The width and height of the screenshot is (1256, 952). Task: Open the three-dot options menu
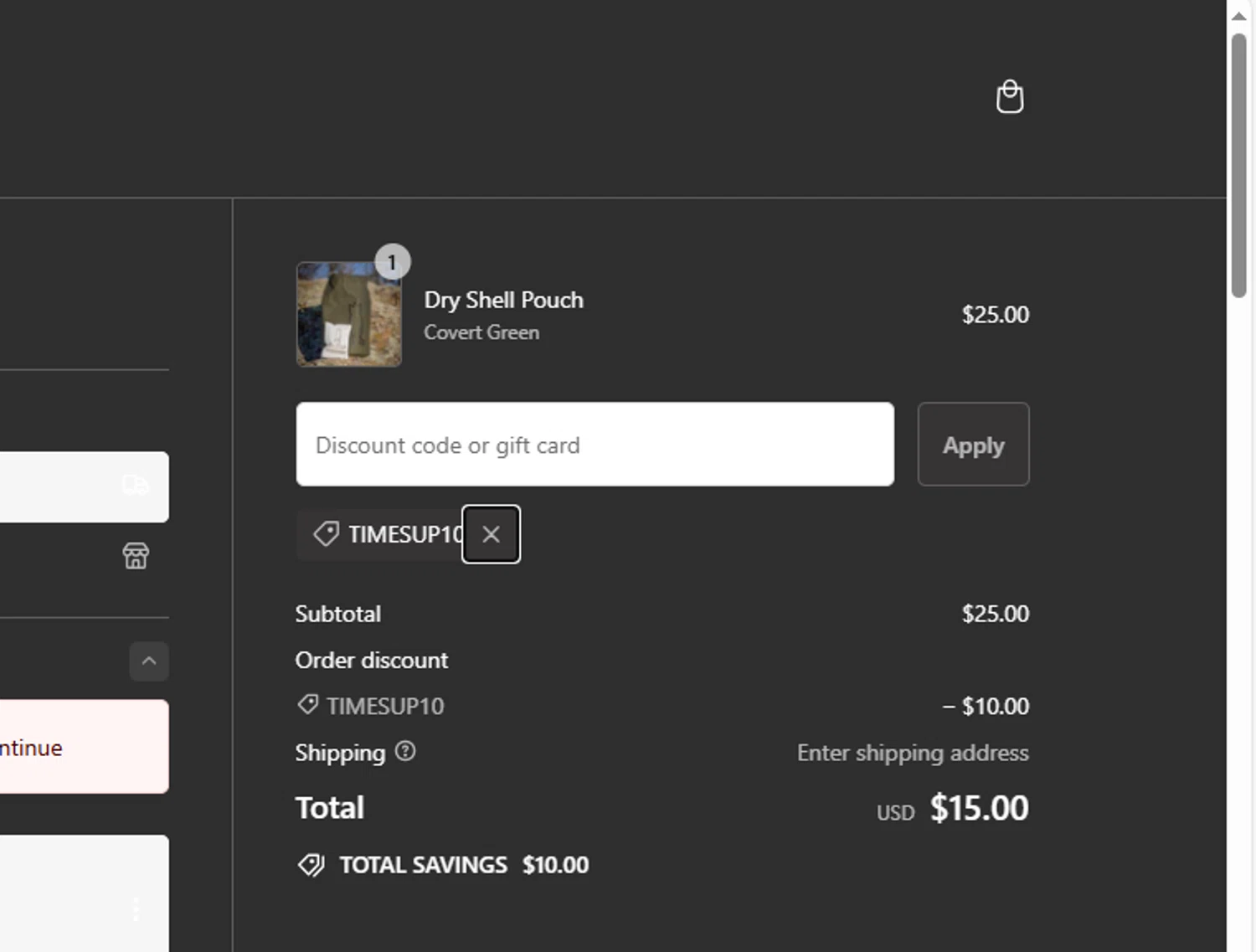pyautogui.click(x=136, y=909)
